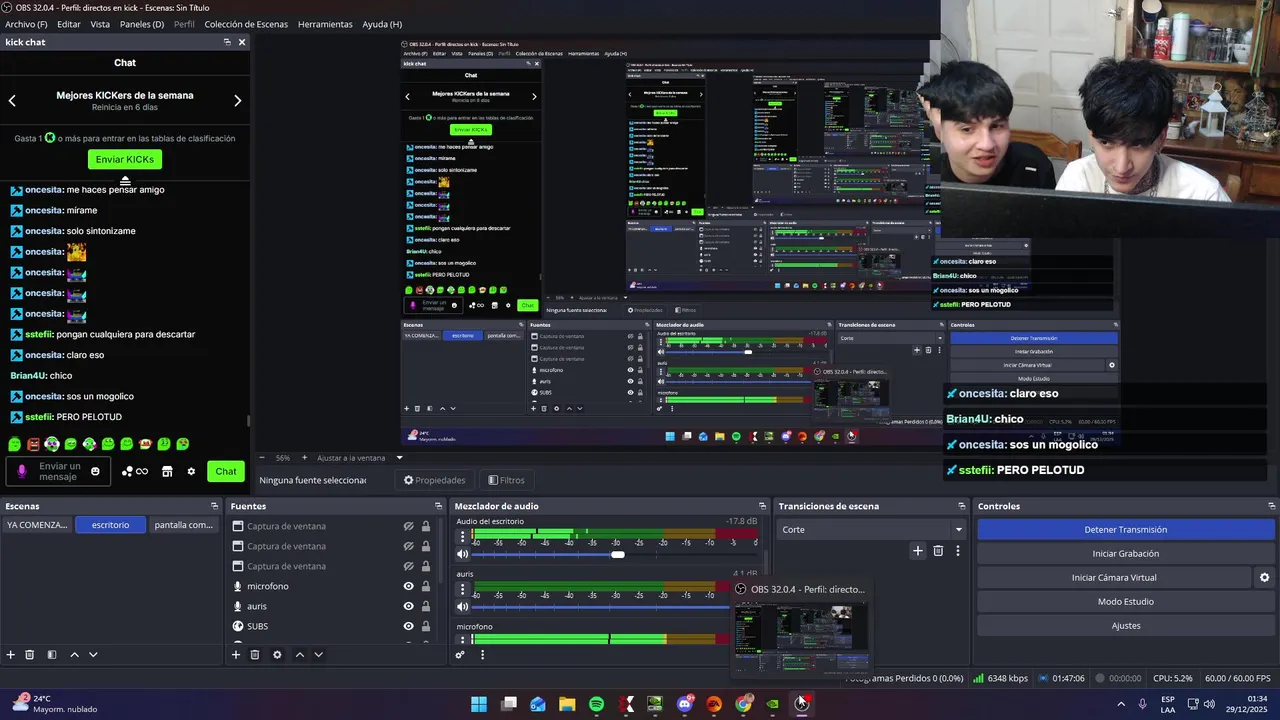Viewport: 1280px width, 720px height.
Task: Open the shop icon in chat bar
Action: [x=167, y=471]
